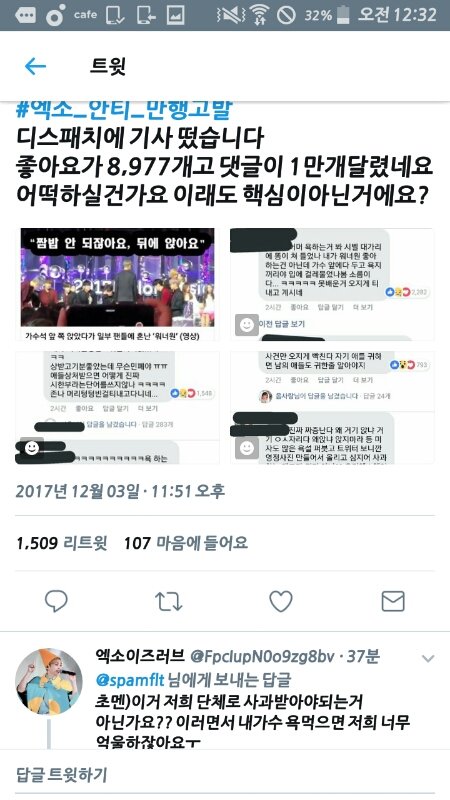View the 1,509 리트윗 list

(x=62, y=543)
